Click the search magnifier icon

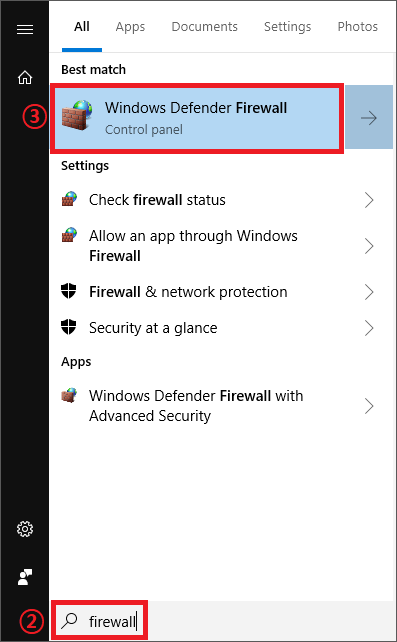[69, 621]
